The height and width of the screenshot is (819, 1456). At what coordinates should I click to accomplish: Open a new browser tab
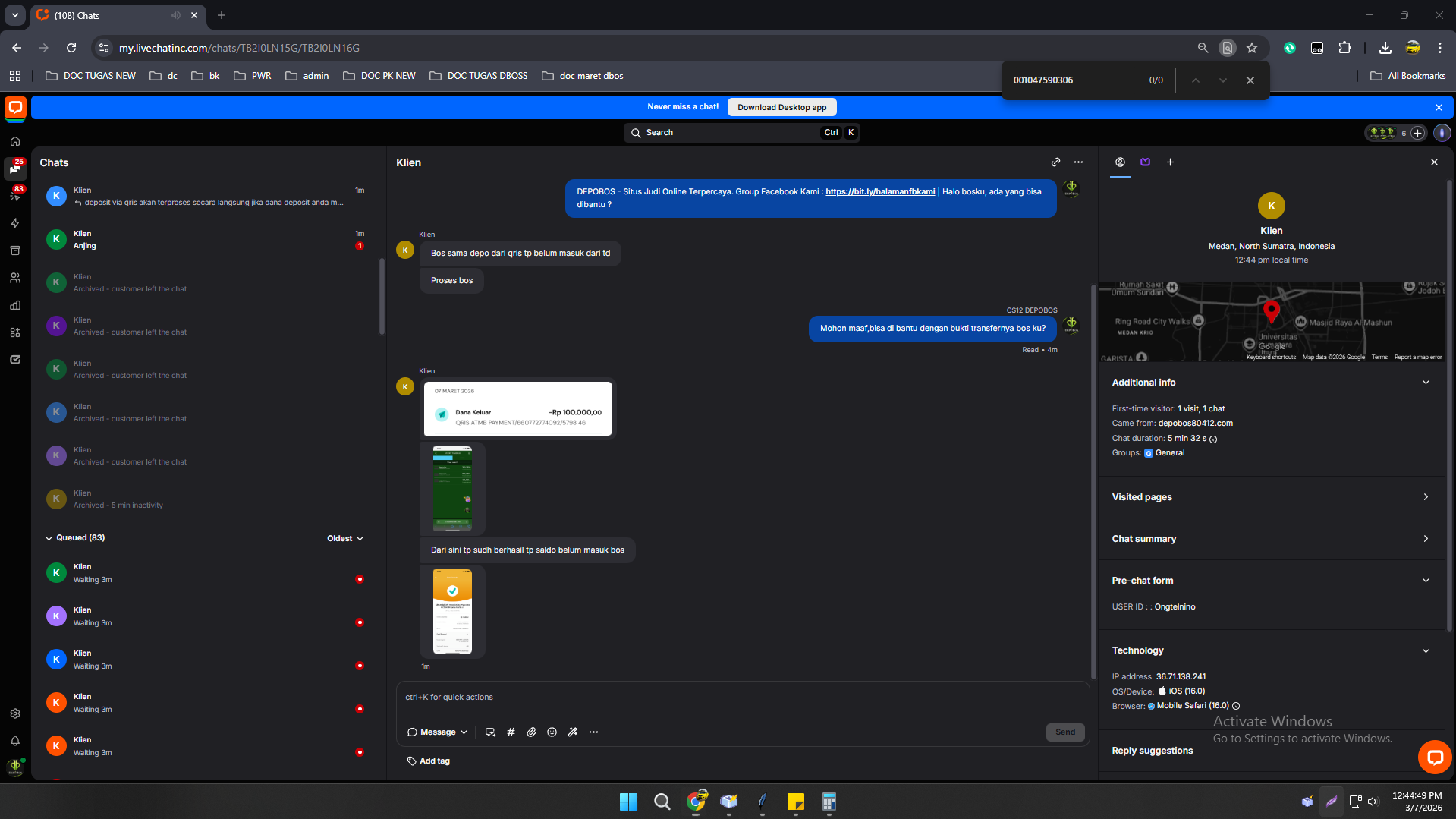[x=222, y=15]
